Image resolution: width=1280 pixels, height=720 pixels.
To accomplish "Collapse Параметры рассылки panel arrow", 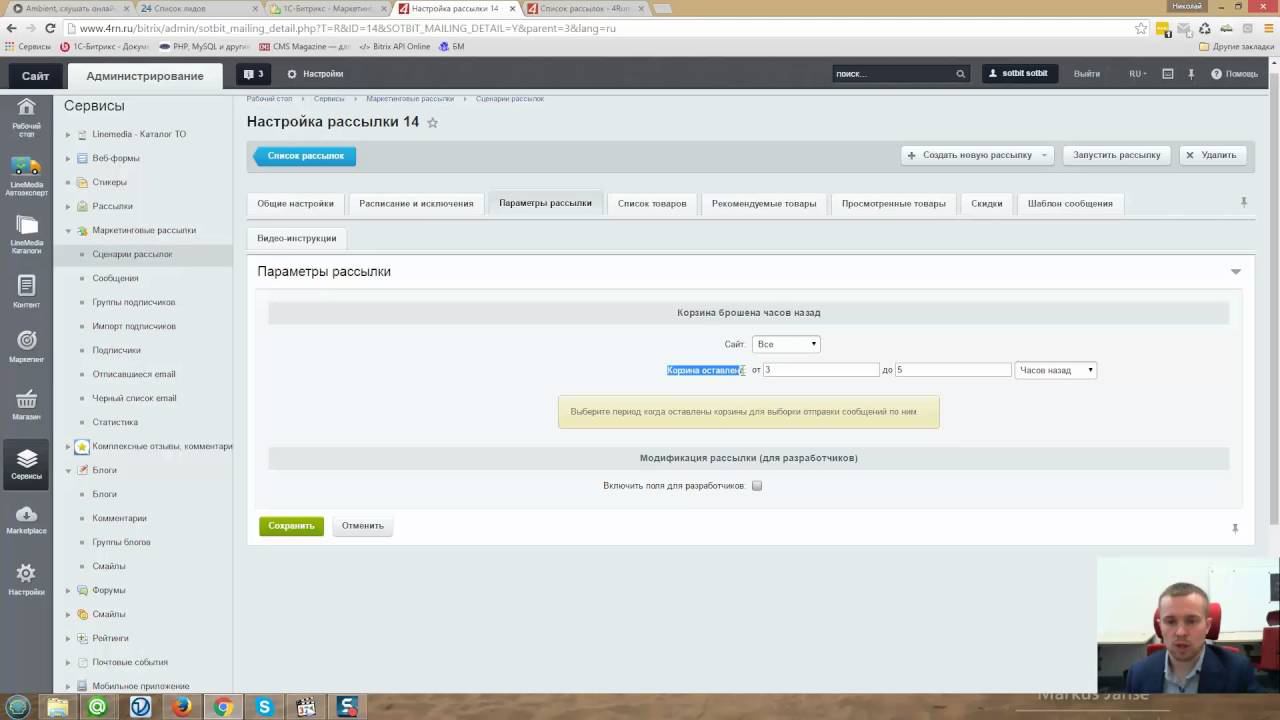I will click(x=1236, y=271).
